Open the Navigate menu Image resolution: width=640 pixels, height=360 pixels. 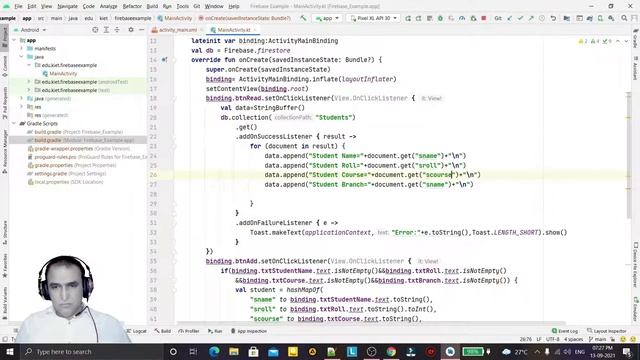point(67,6)
